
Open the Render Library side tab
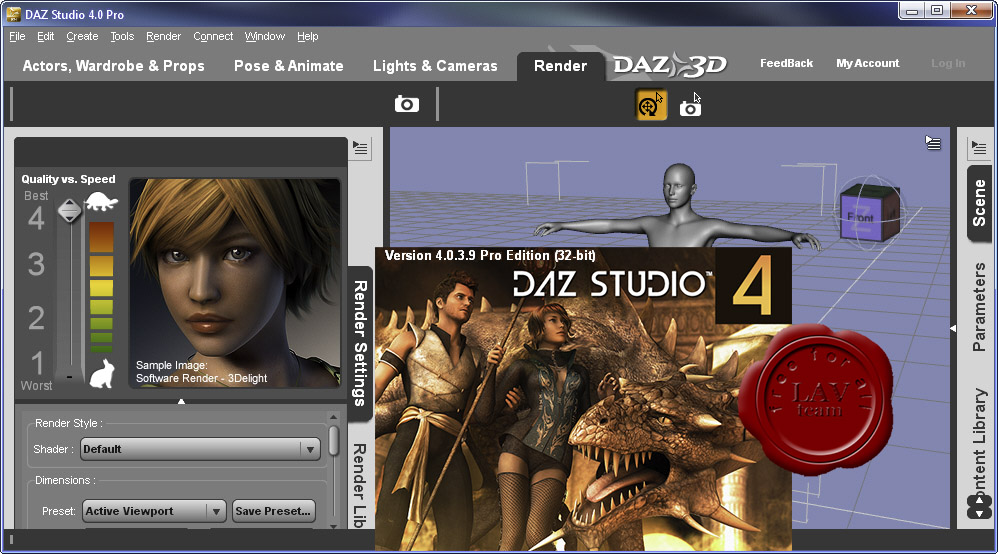(360, 485)
